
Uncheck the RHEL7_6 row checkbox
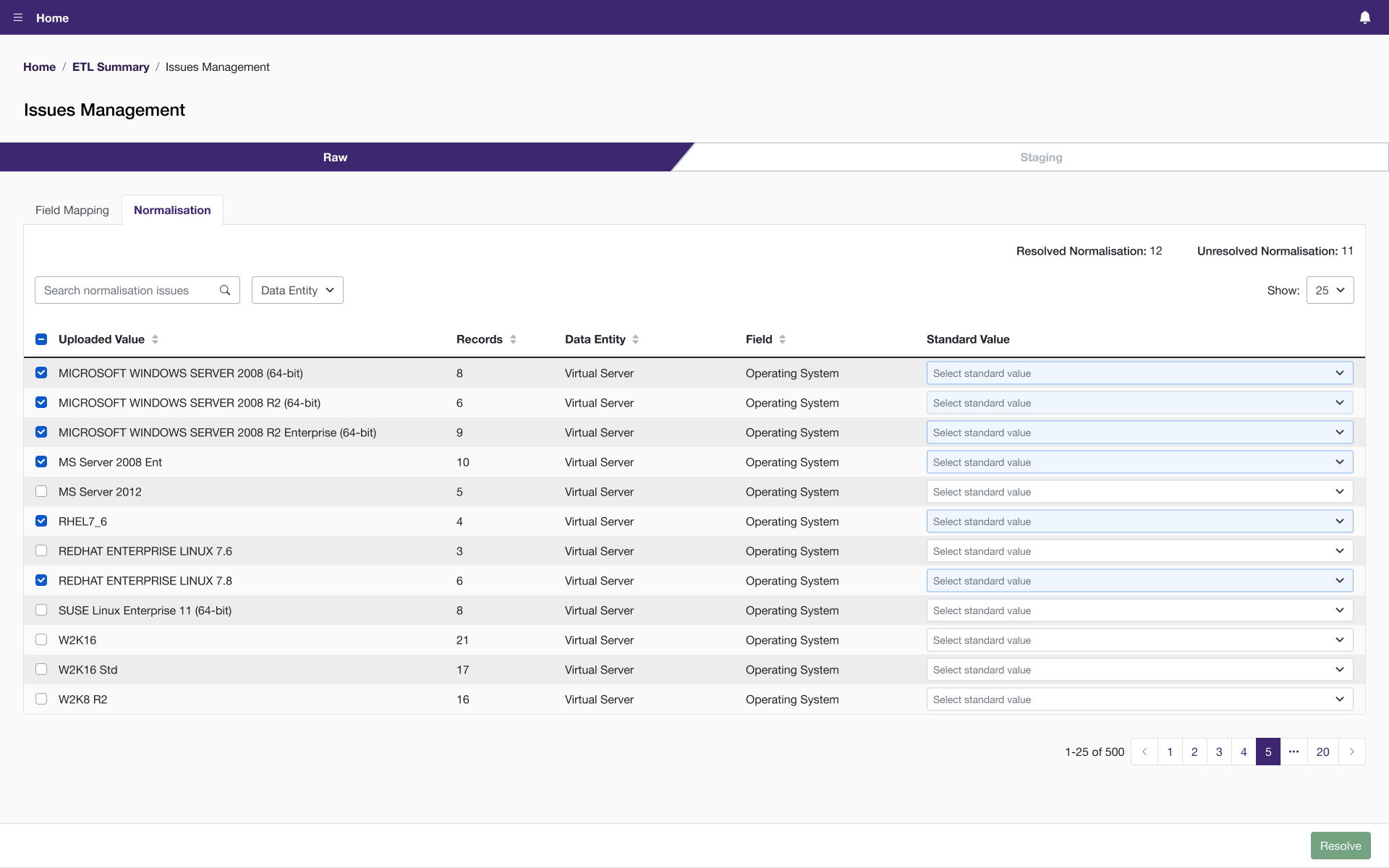point(41,521)
